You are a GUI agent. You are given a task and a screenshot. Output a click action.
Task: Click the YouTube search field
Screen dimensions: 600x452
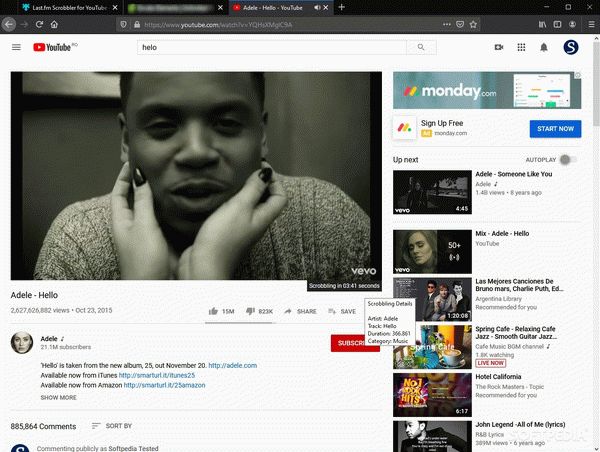click(x=272, y=47)
